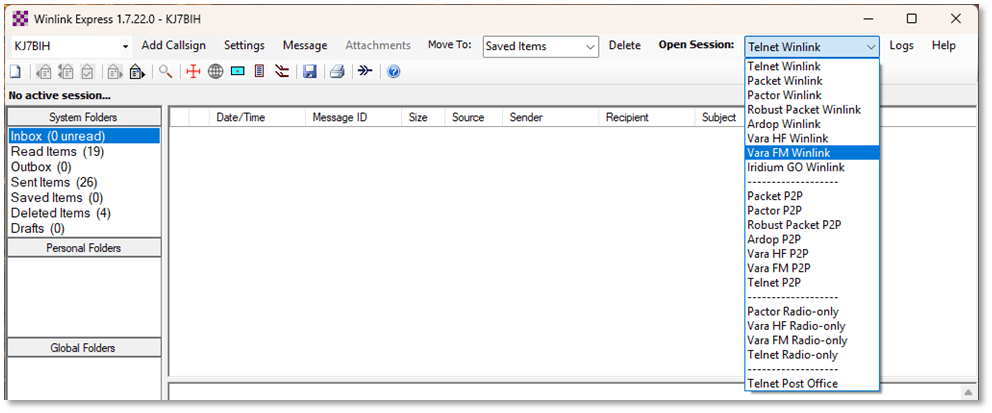Expand the KJ7BIH callsign dropdown
The height and width of the screenshot is (413, 992).
[125, 46]
